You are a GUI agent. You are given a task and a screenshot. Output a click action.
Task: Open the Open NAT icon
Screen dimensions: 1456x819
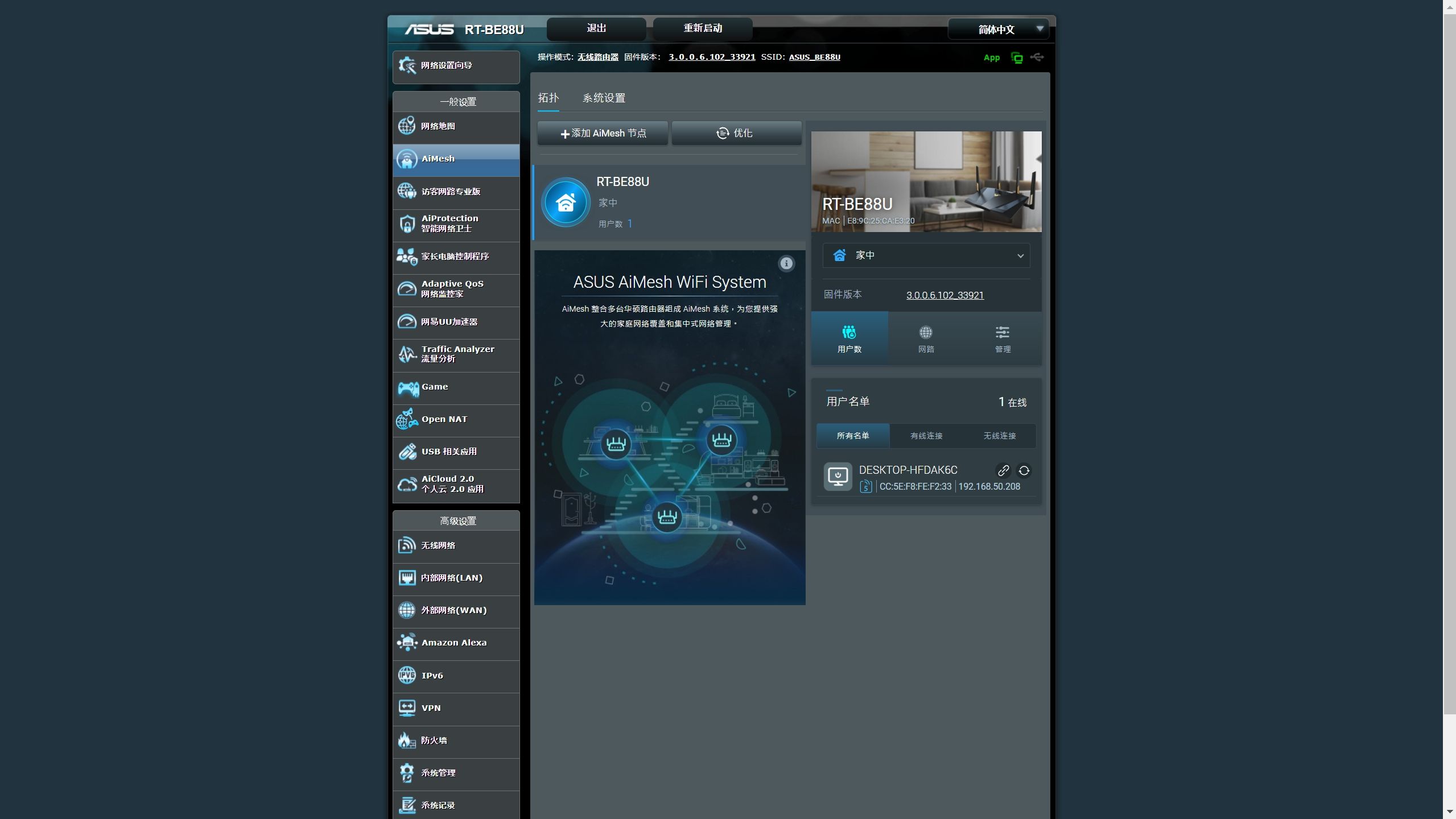click(407, 419)
